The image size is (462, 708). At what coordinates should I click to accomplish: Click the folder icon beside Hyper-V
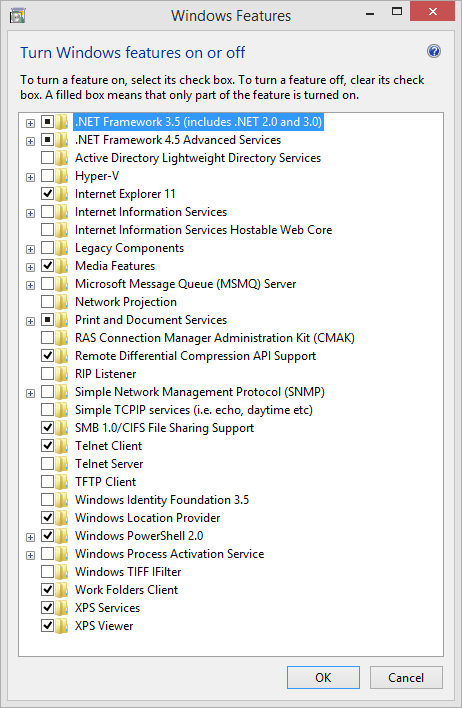click(62, 176)
